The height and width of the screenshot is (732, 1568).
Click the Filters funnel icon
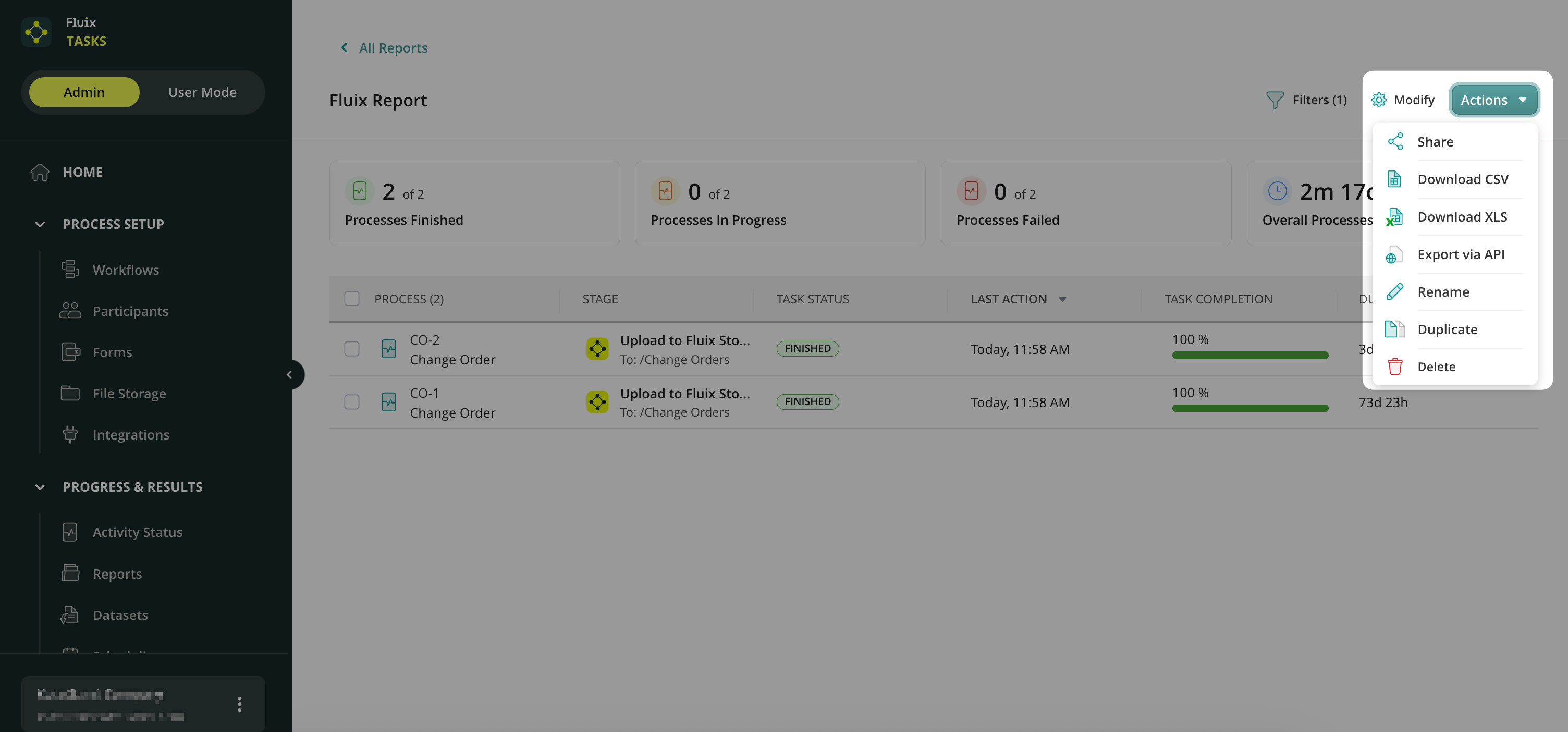1275,100
